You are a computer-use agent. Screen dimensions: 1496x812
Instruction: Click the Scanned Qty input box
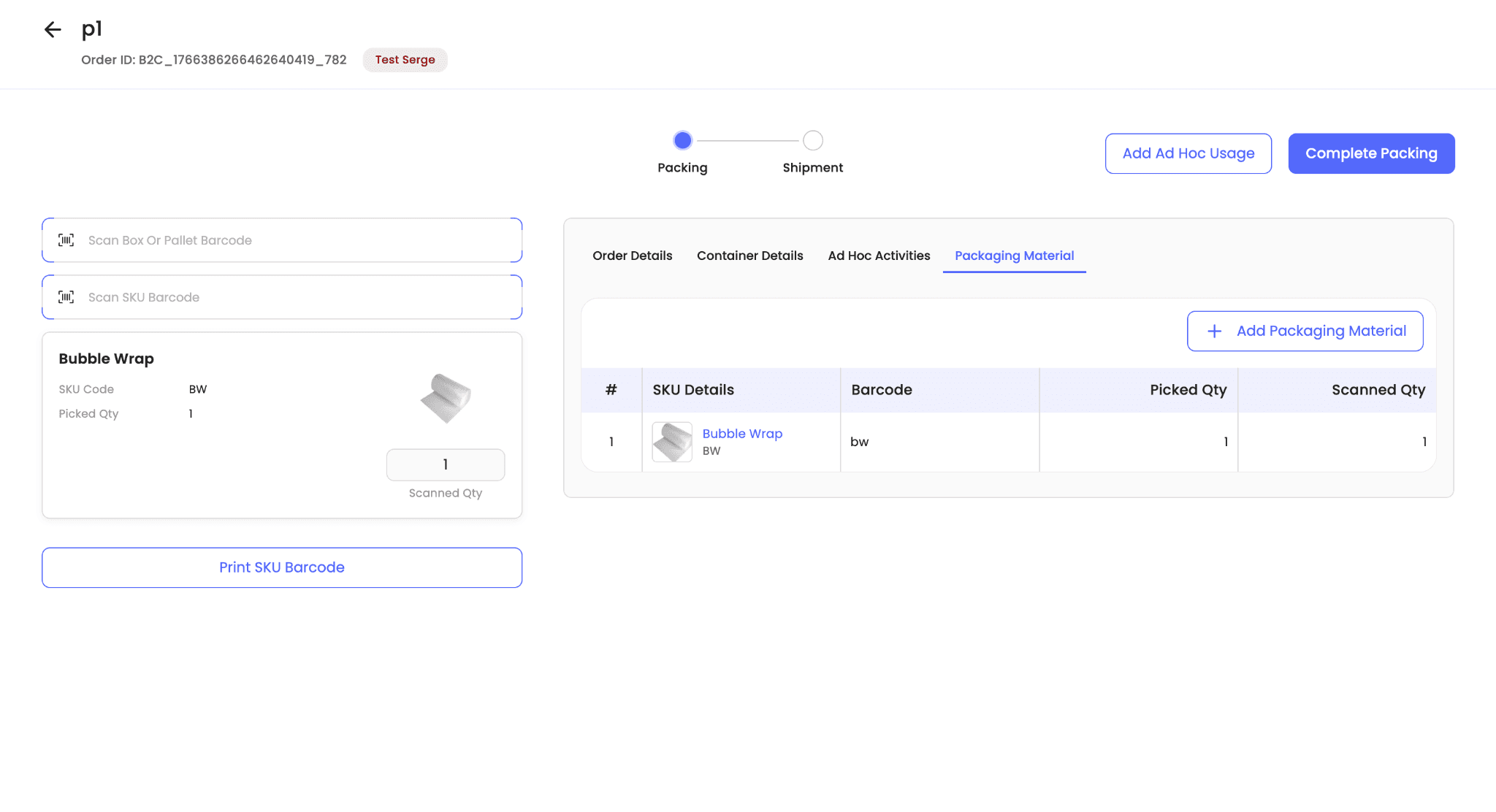click(445, 464)
